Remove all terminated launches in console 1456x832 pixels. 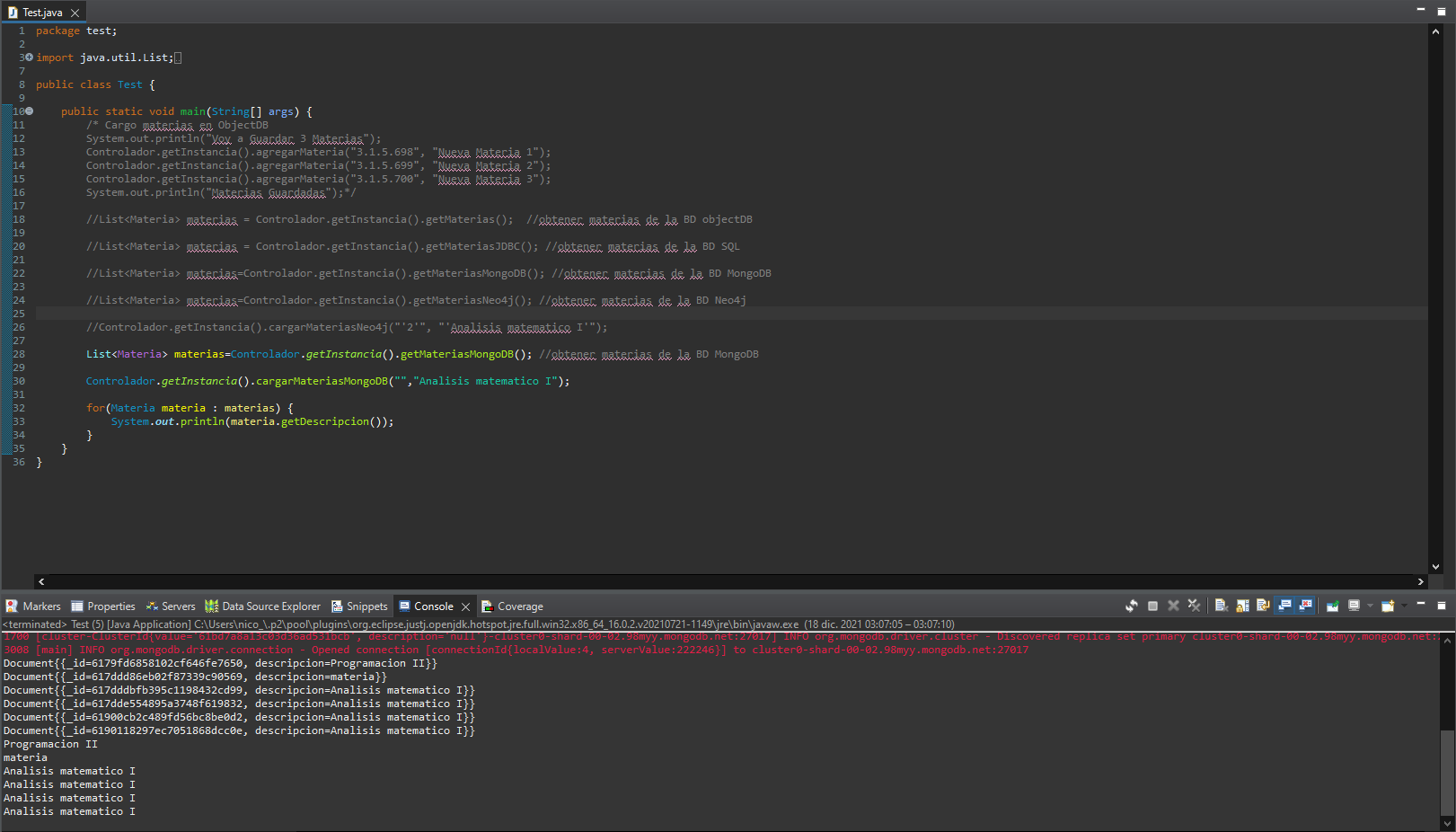click(1194, 606)
